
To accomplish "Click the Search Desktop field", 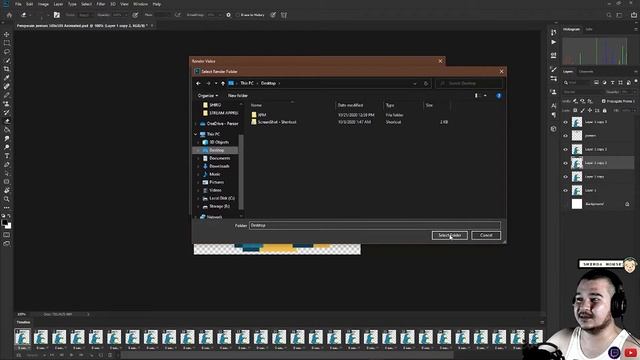I will pos(469,83).
